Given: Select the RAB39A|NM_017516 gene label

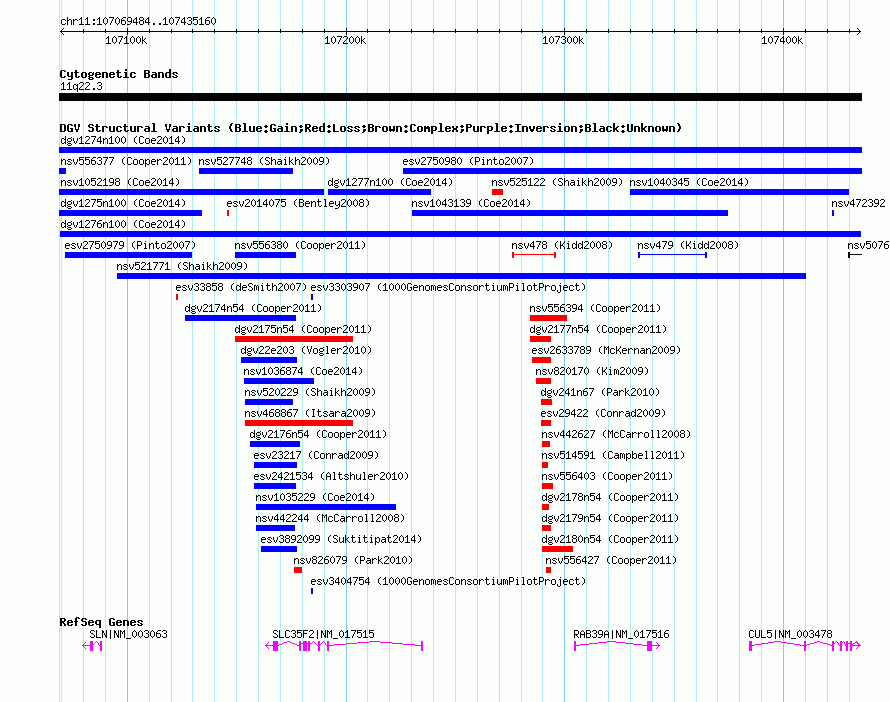Looking at the screenshot, I should pos(622,634).
